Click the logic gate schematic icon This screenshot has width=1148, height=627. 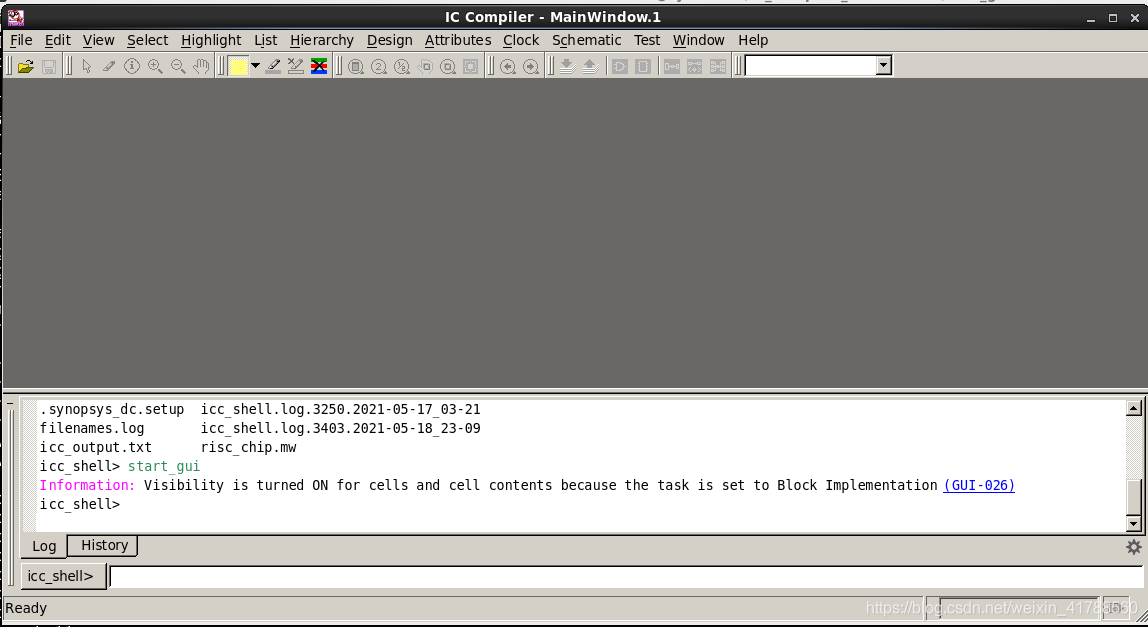pos(620,67)
